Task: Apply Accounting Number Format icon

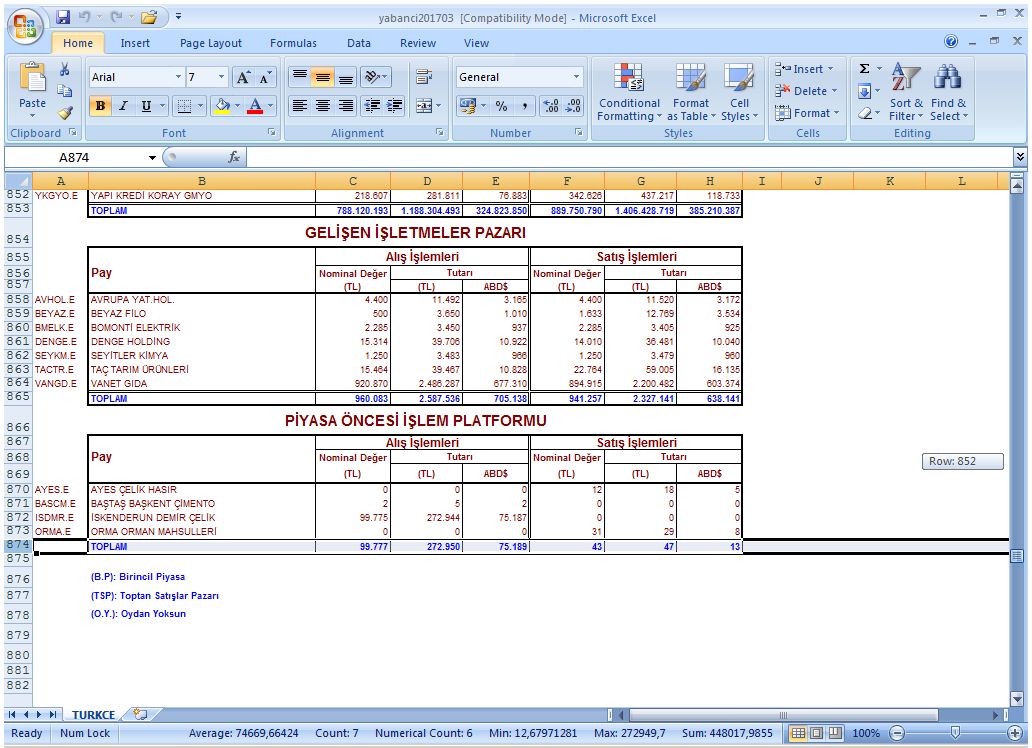Action: tap(468, 105)
